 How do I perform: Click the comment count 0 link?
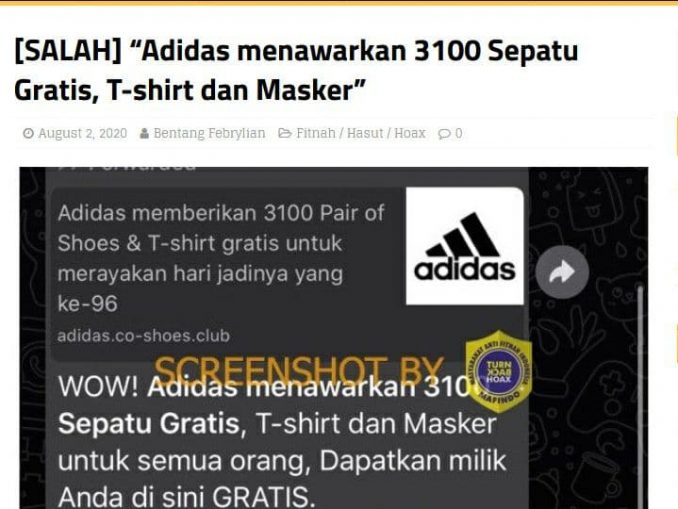point(458,134)
